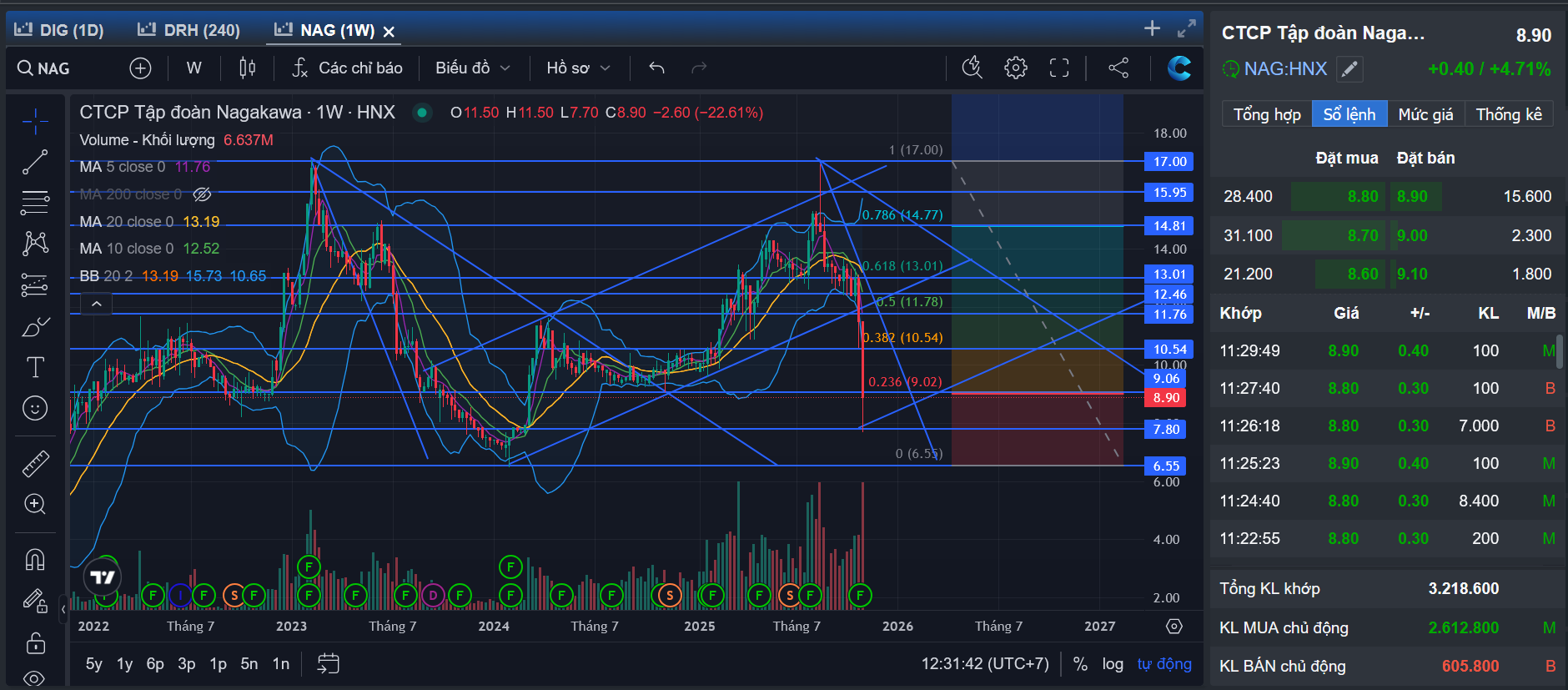Lock all drawing tools

click(35, 642)
